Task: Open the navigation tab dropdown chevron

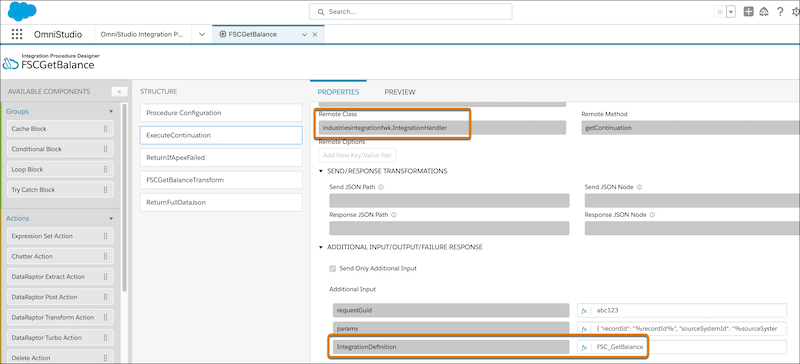Action: (x=202, y=34)
